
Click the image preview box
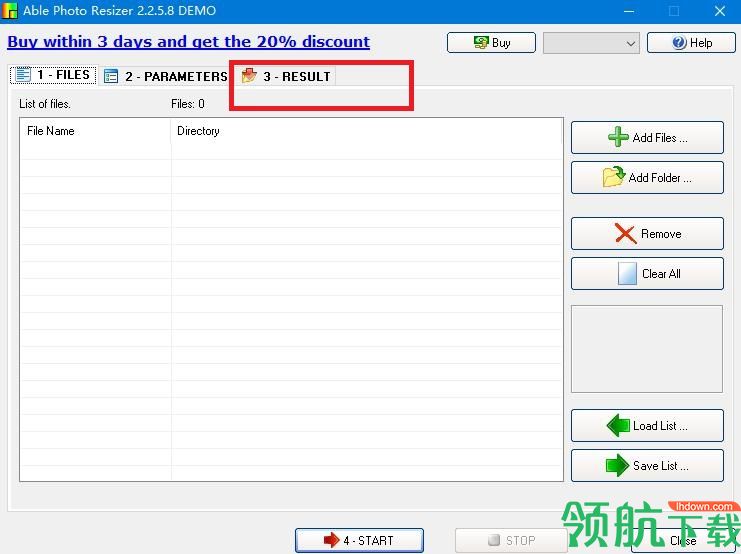pos(647,349)
